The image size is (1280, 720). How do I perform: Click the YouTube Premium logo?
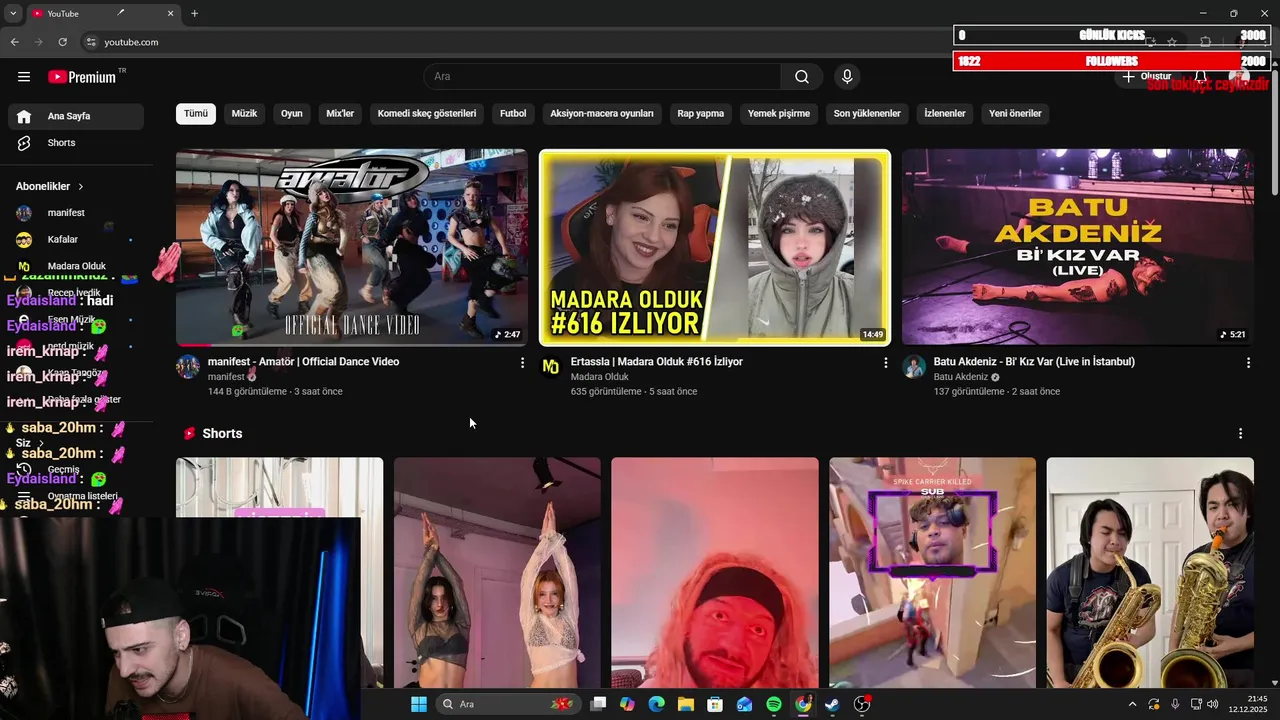point(82,77)
